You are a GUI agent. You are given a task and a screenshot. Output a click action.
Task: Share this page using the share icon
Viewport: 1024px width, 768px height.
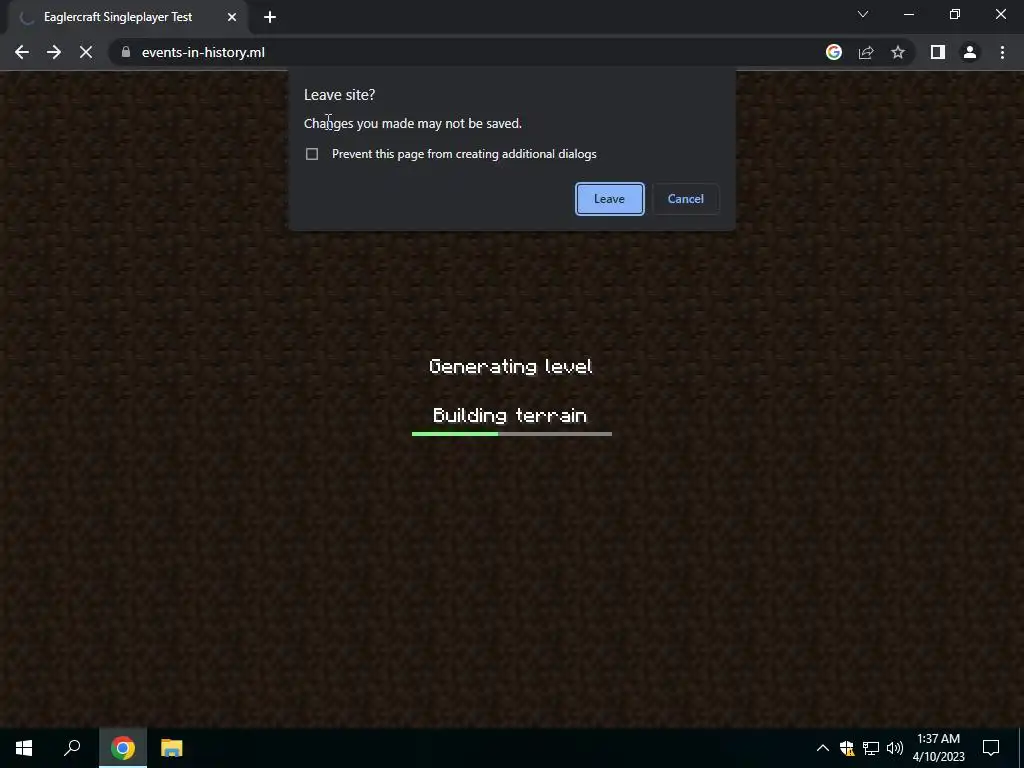pyautogui.click(x=866, y=52)
